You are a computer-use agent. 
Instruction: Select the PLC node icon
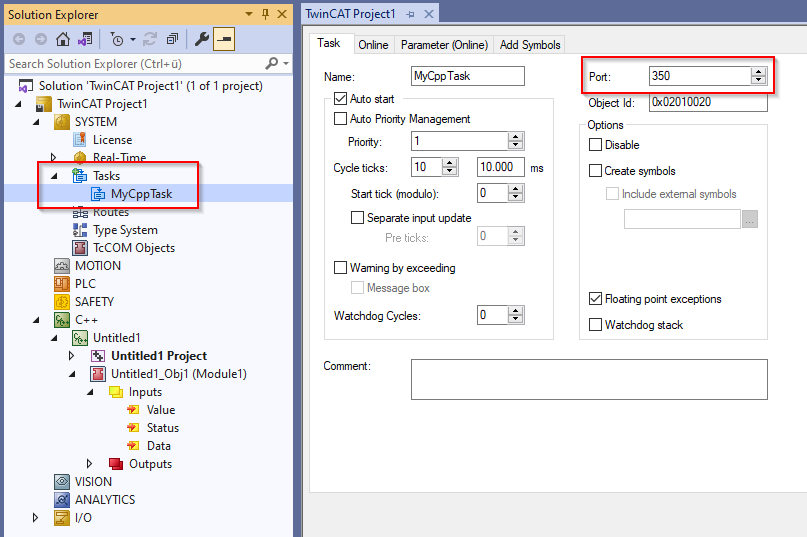pyautogui.click(x=62, y=284)
